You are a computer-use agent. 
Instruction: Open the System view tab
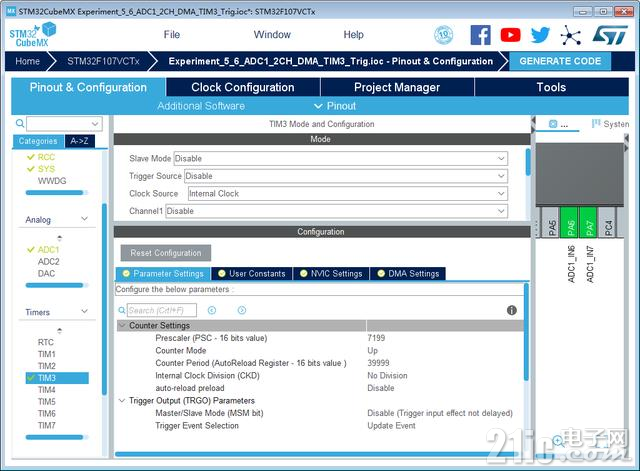click(x=610, y=124)
